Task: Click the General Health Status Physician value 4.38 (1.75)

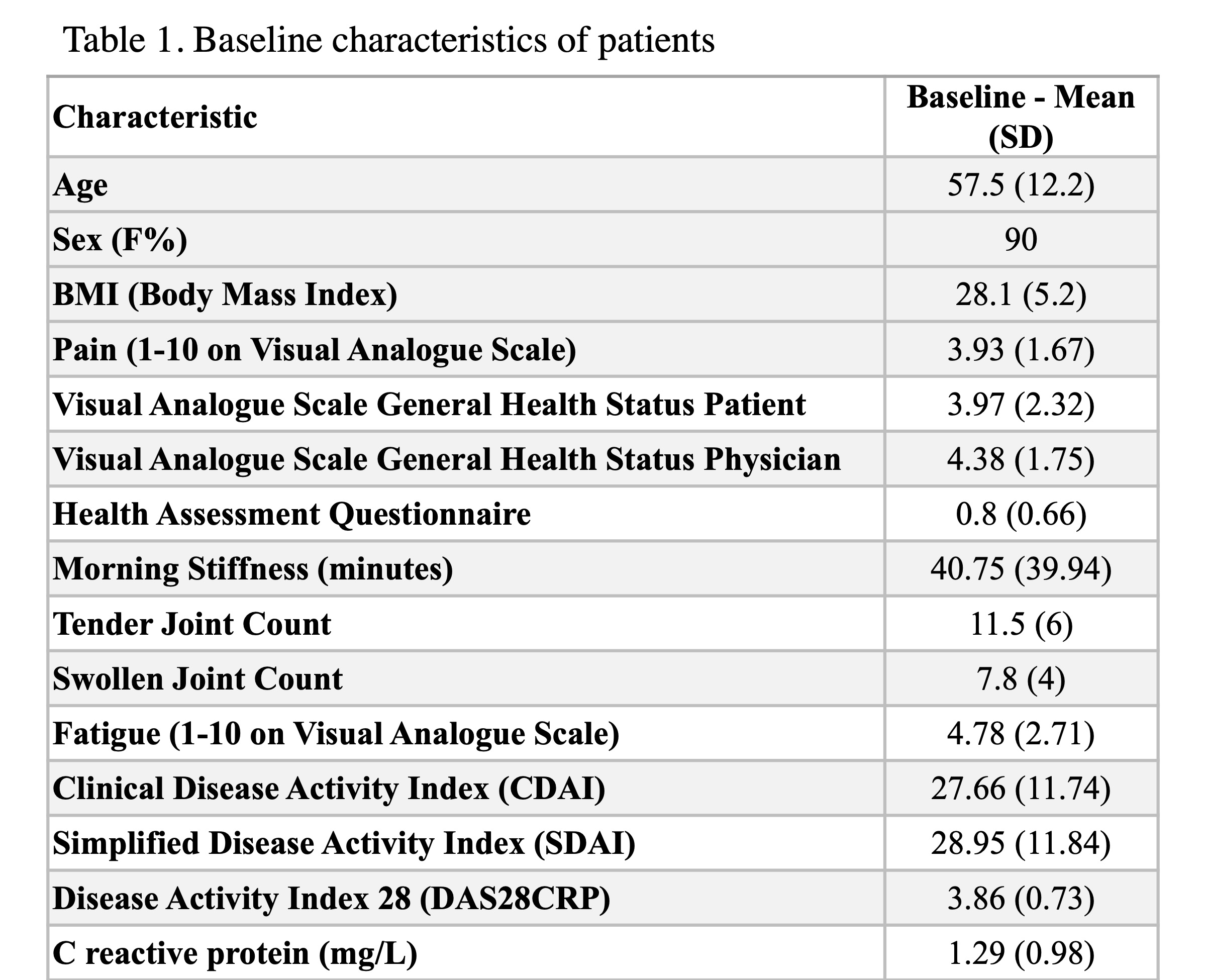Action: [1021, 459]
